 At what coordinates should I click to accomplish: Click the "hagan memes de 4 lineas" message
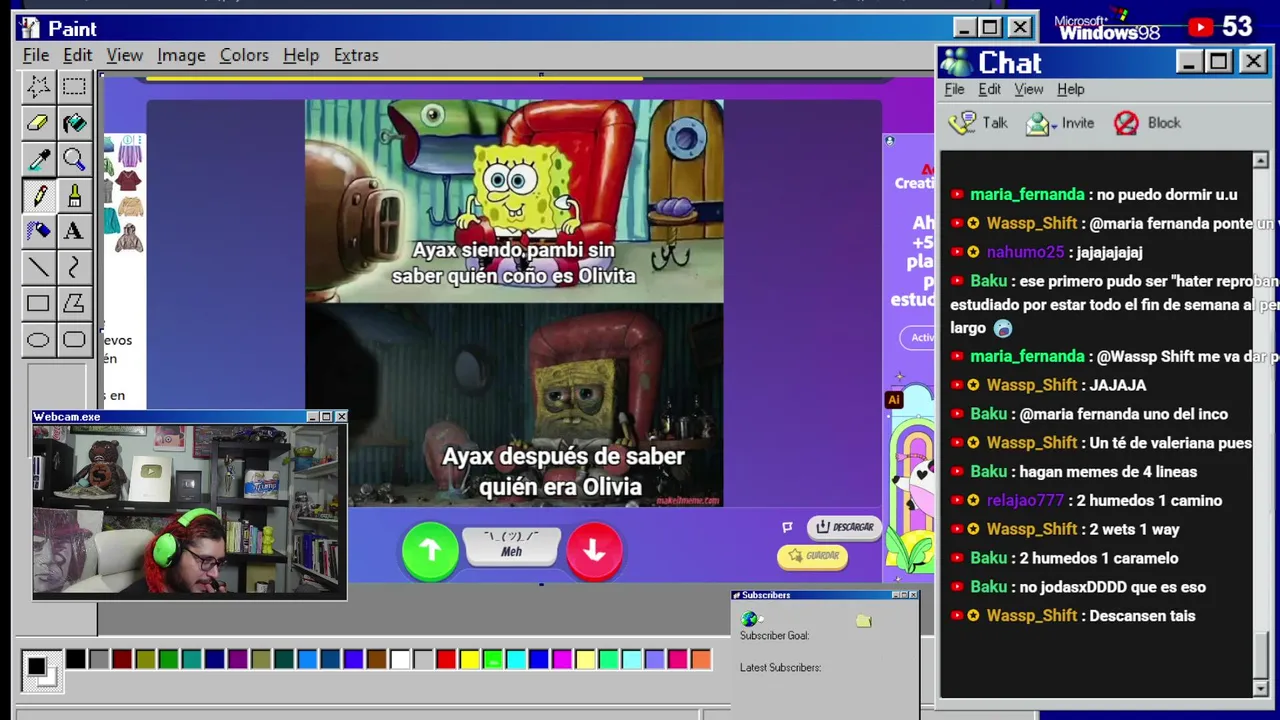click(x=1108, y=471)
